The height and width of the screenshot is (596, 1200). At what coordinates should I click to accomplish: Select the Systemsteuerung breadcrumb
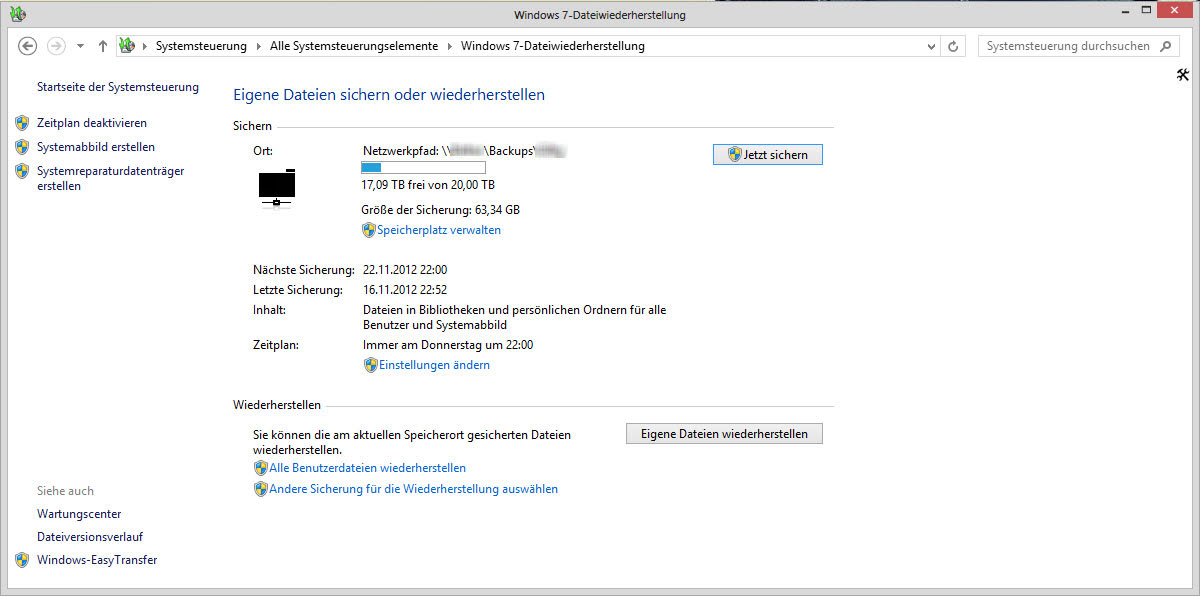tap(201, 46)
